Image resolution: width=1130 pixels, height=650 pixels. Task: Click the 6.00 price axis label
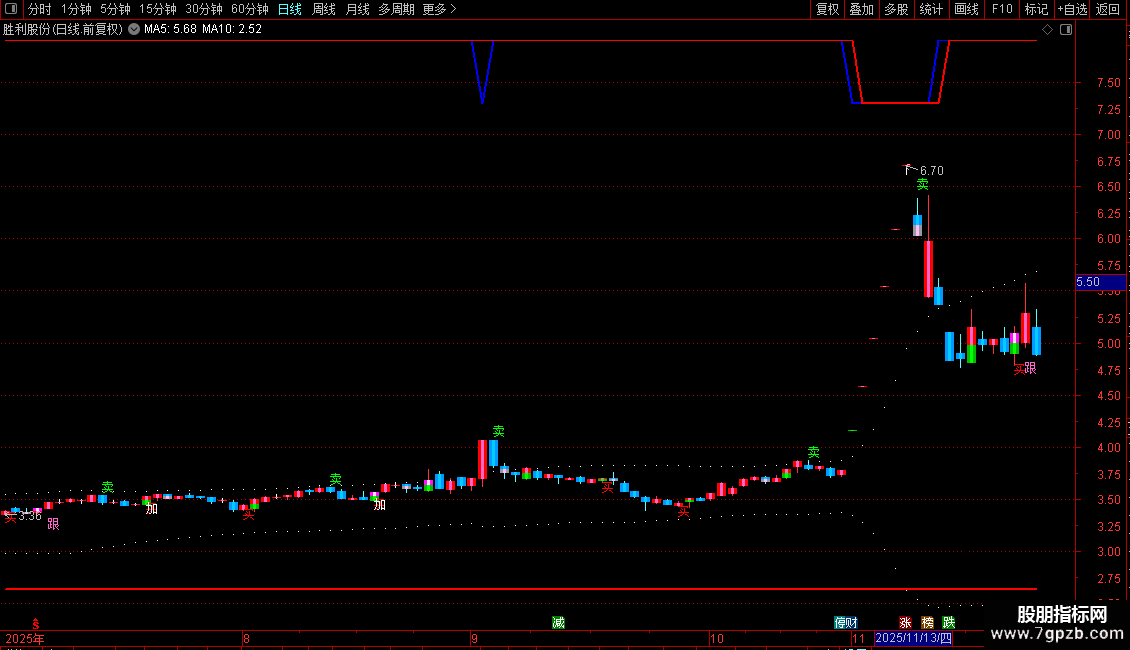pyautogui.click(x=1108, y=239)
